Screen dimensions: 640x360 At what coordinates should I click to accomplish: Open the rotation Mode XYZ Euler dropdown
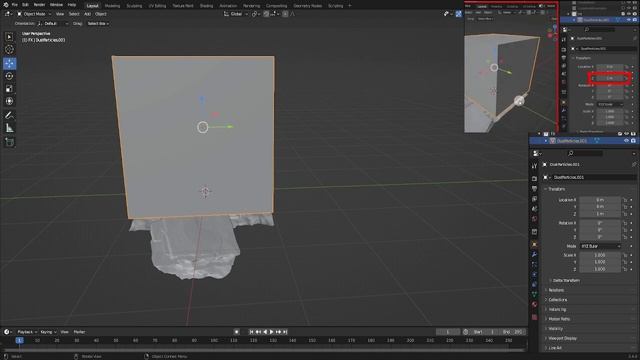coord(600,246)
